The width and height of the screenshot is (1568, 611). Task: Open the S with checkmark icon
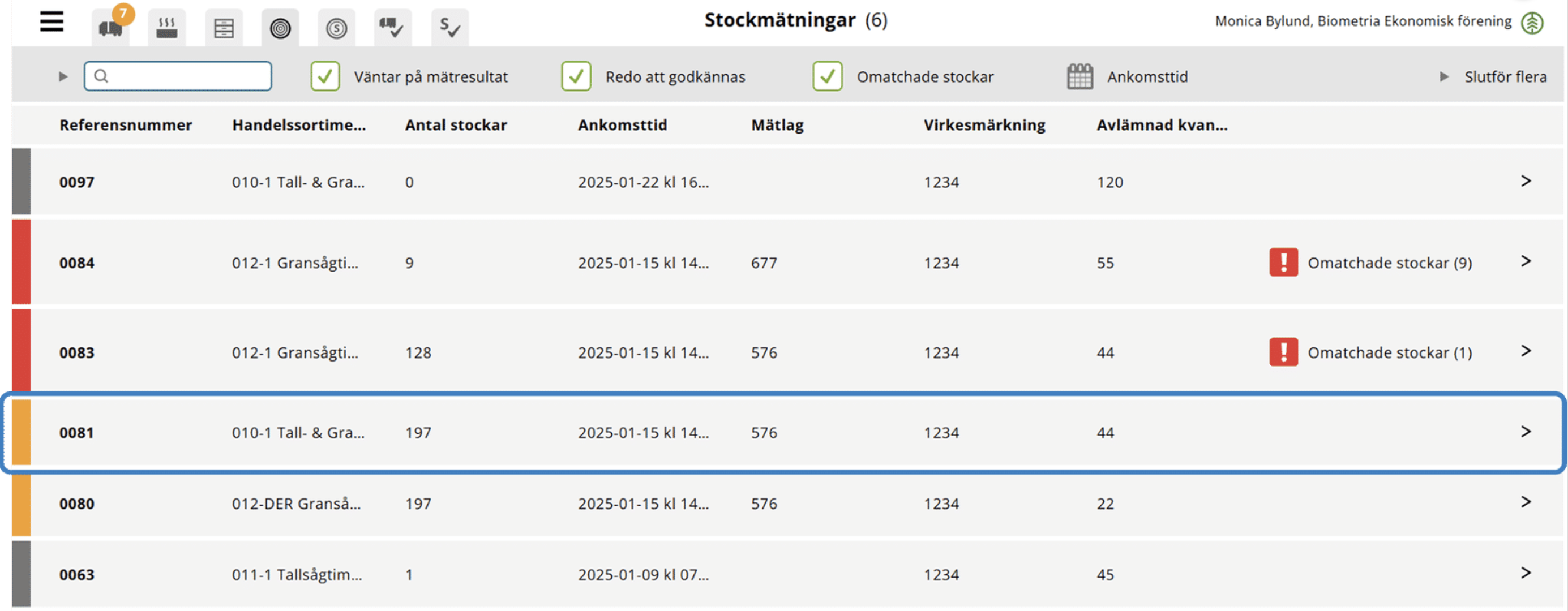click(450, 27)
